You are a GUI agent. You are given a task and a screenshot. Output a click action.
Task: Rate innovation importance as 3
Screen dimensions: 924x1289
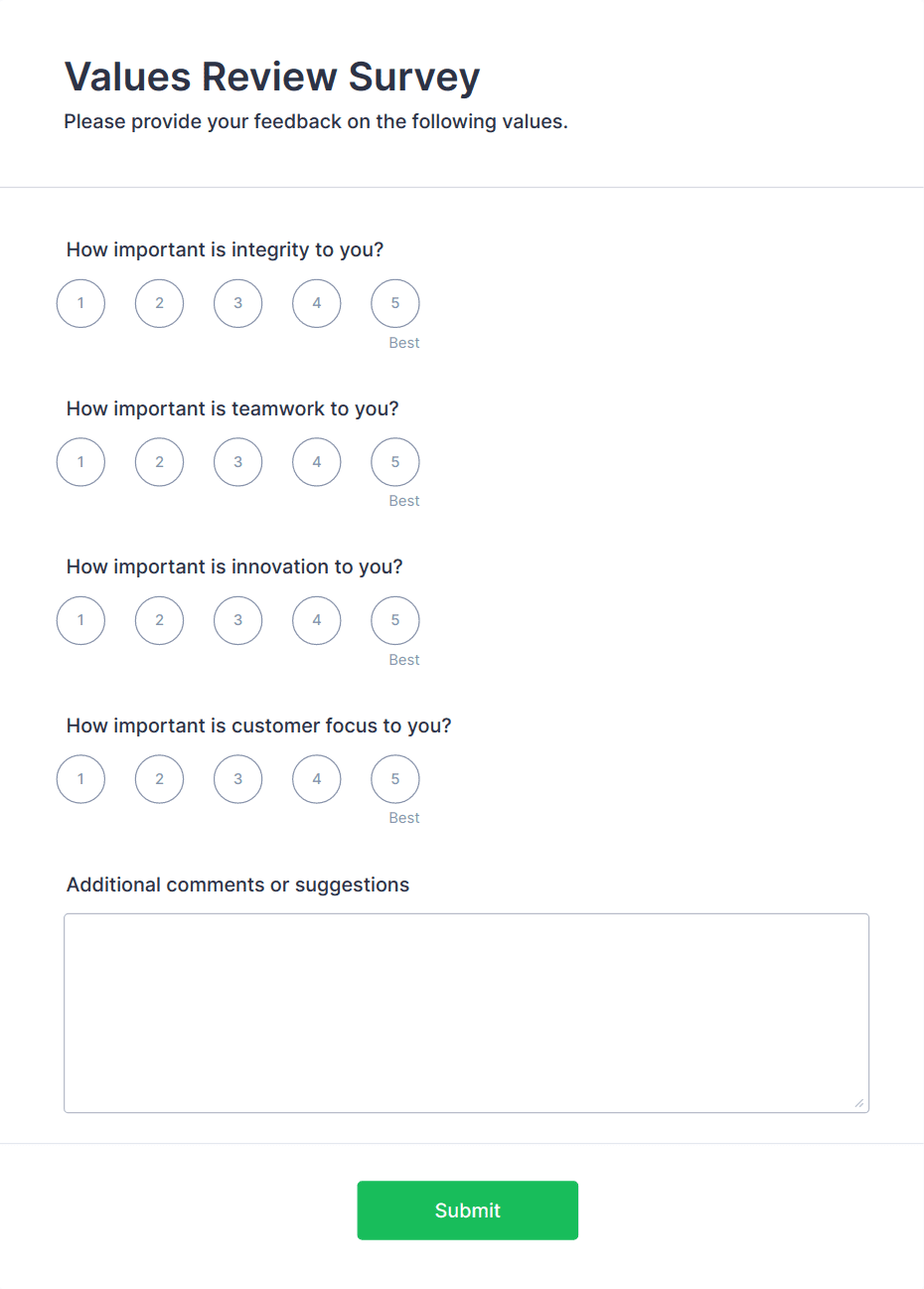(237, 620)
